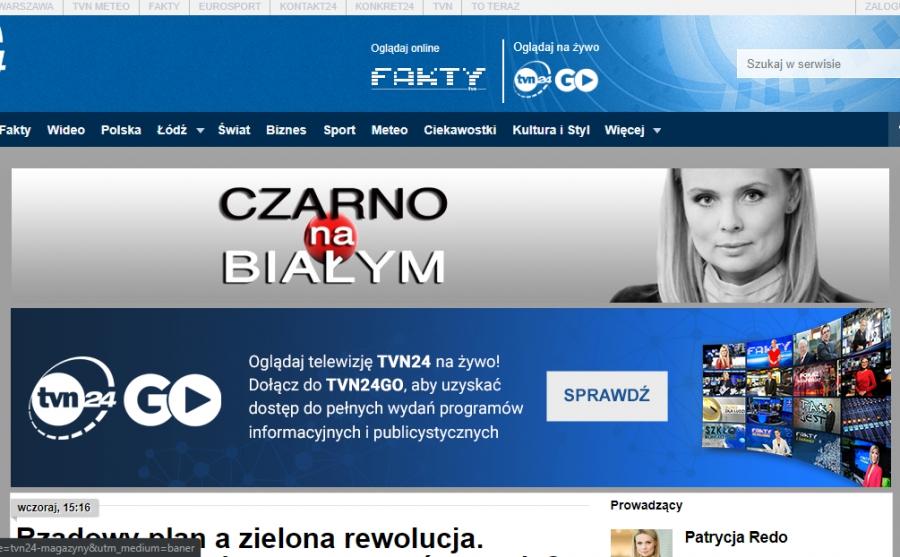
Task: Open the EUROSPORT top bar link
Action: tap(230, 6)
